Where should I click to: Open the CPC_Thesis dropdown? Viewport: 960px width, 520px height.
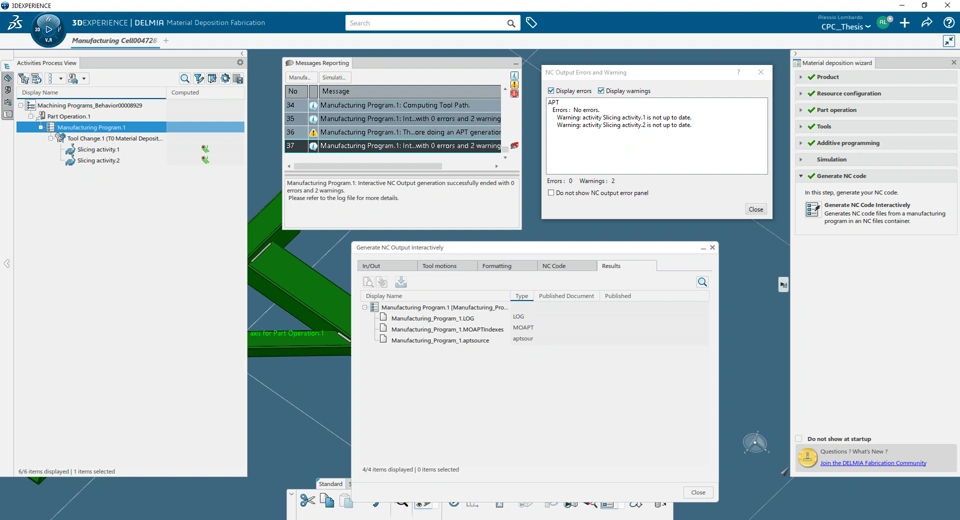pos(846,26)
